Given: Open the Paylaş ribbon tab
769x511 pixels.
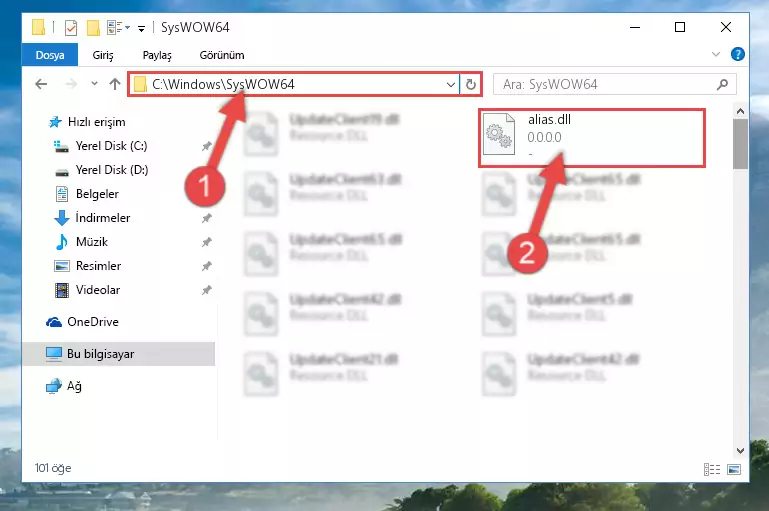Looking at the screenshot, I should 157,55.
